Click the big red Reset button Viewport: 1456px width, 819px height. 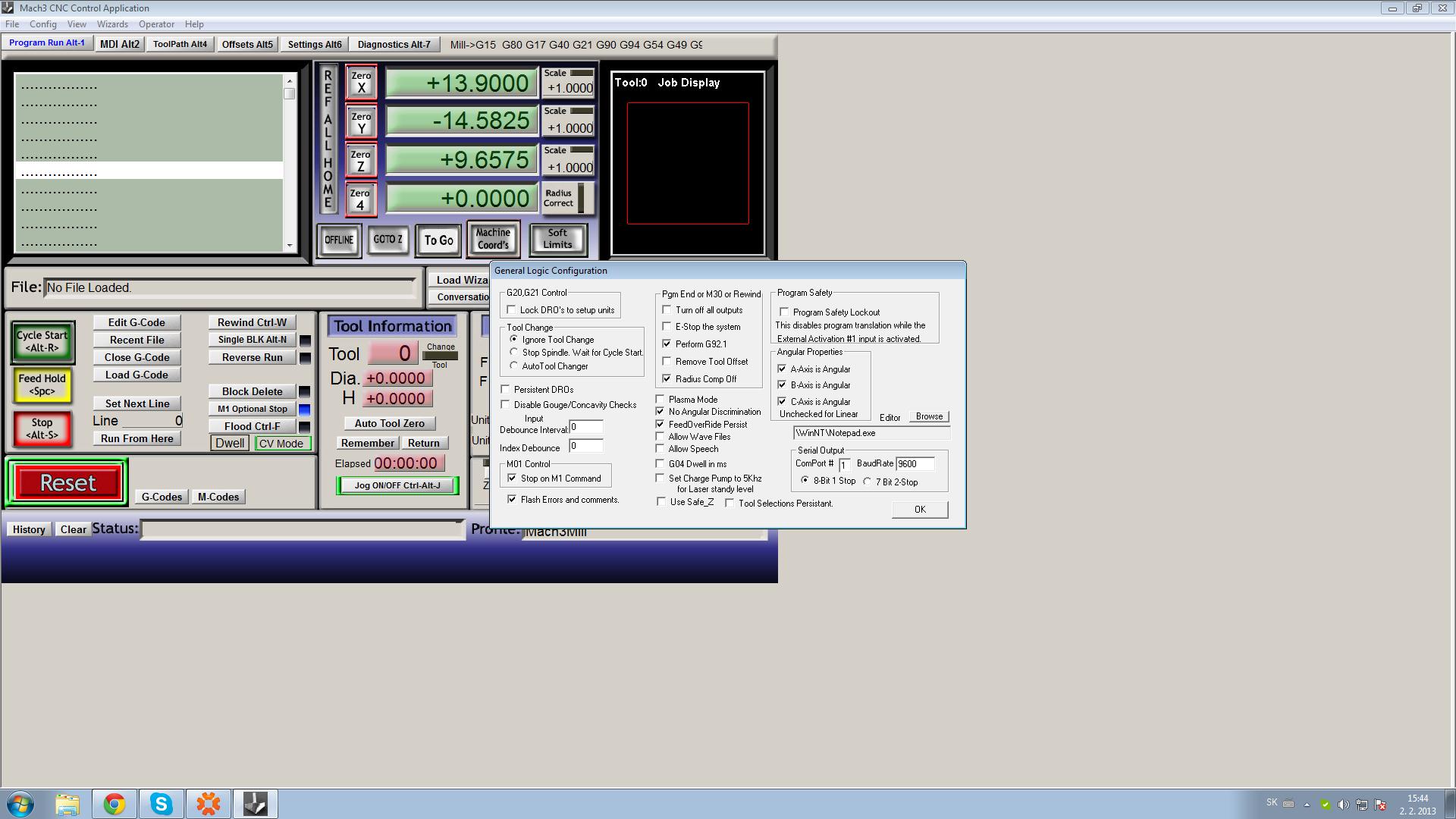coord(67,482)
